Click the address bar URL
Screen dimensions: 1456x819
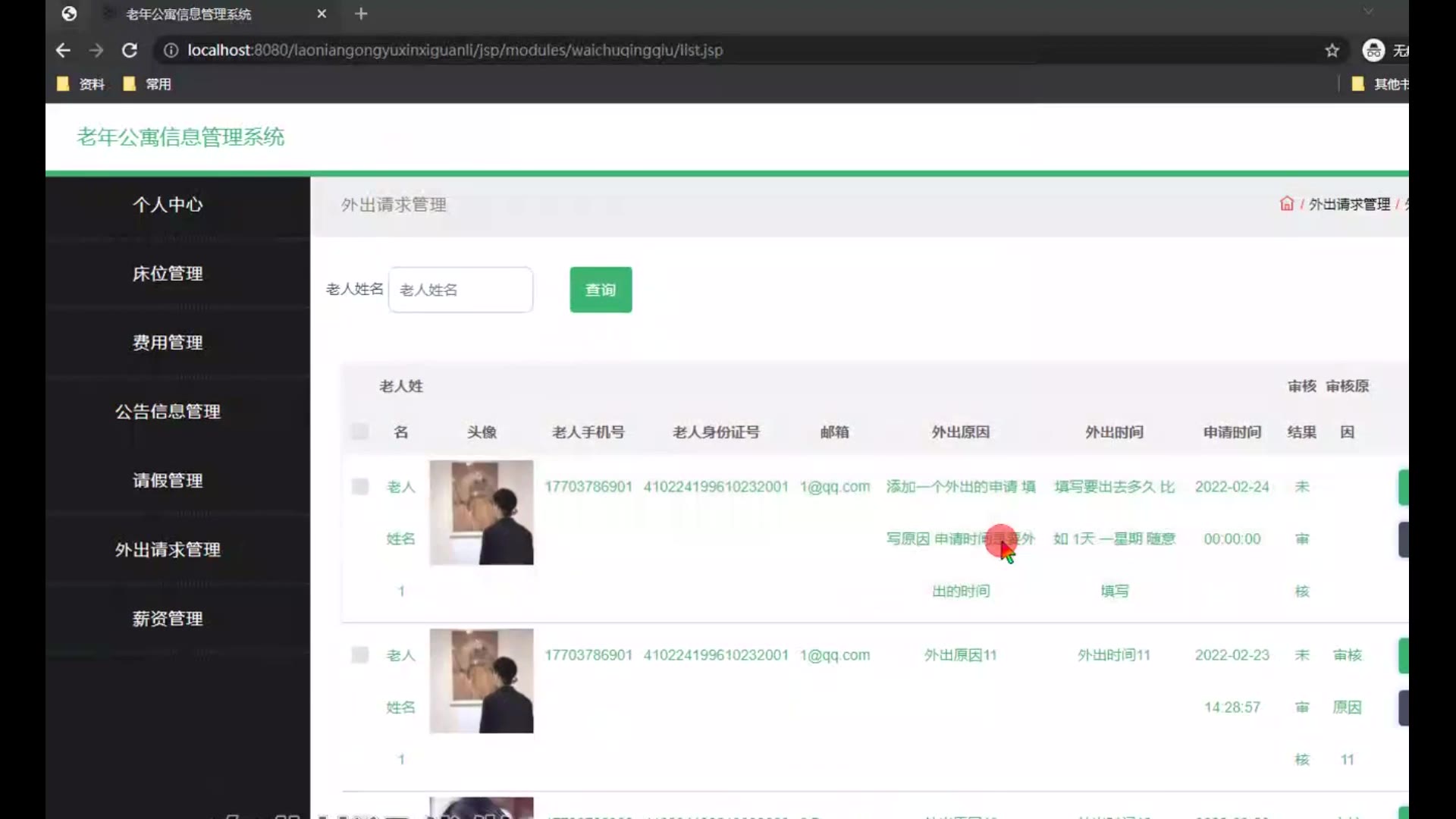(x=455, y=50)
